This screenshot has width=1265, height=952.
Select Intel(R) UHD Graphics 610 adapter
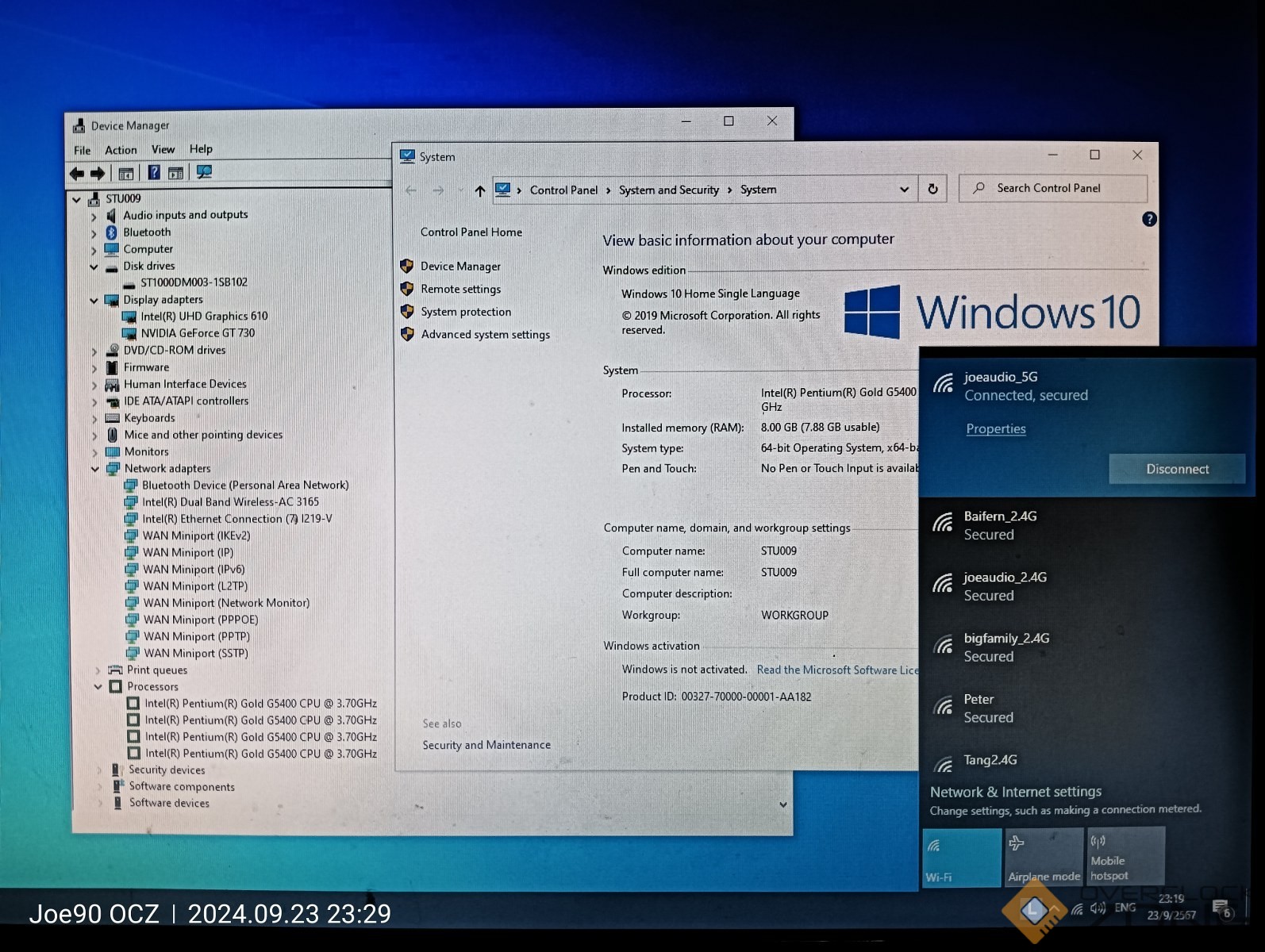click(204, 316)
